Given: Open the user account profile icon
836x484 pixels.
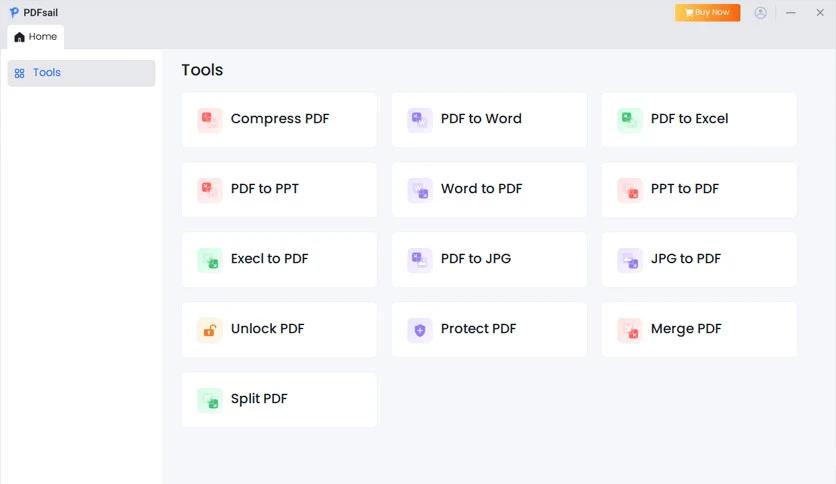Looking at the screenshot, I should [761, 13].
